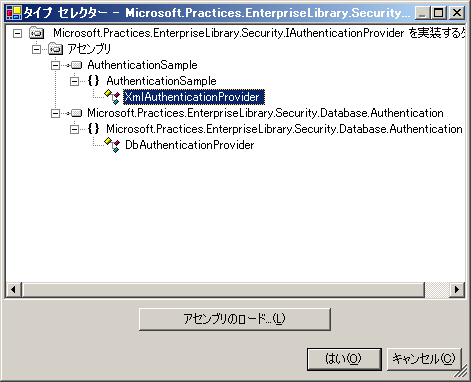Collapse the AuthenticationSample namespace node
This screenshot has width=471, height=382.
tap(74, 81)
